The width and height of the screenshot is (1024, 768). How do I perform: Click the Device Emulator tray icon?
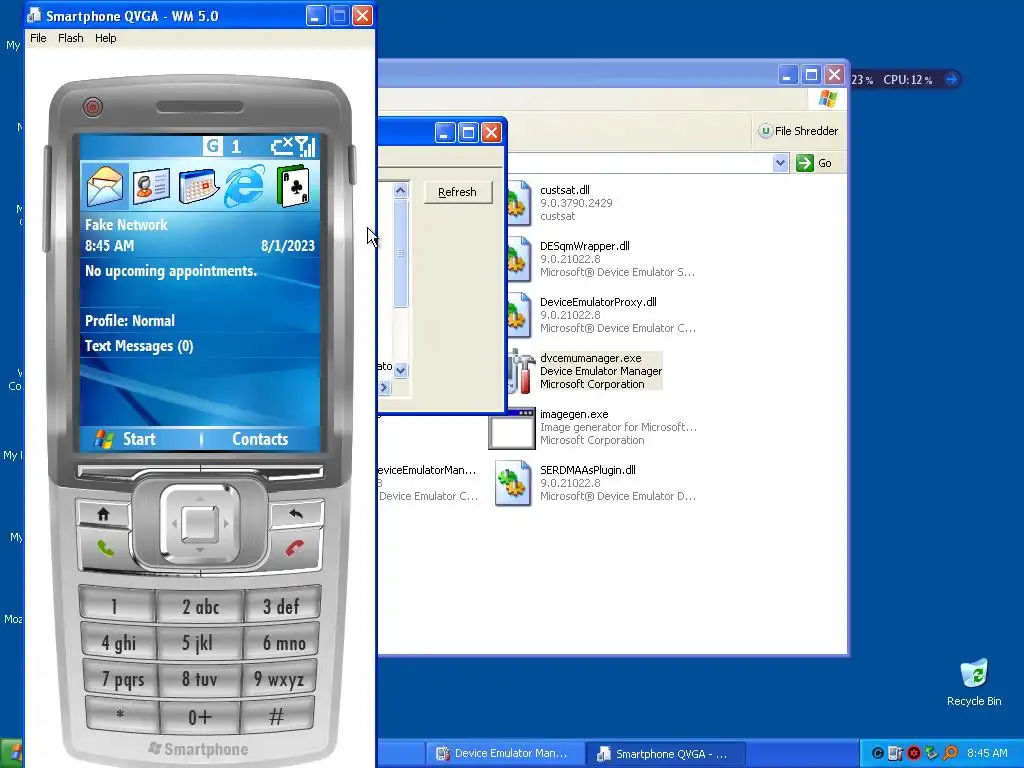895,753
